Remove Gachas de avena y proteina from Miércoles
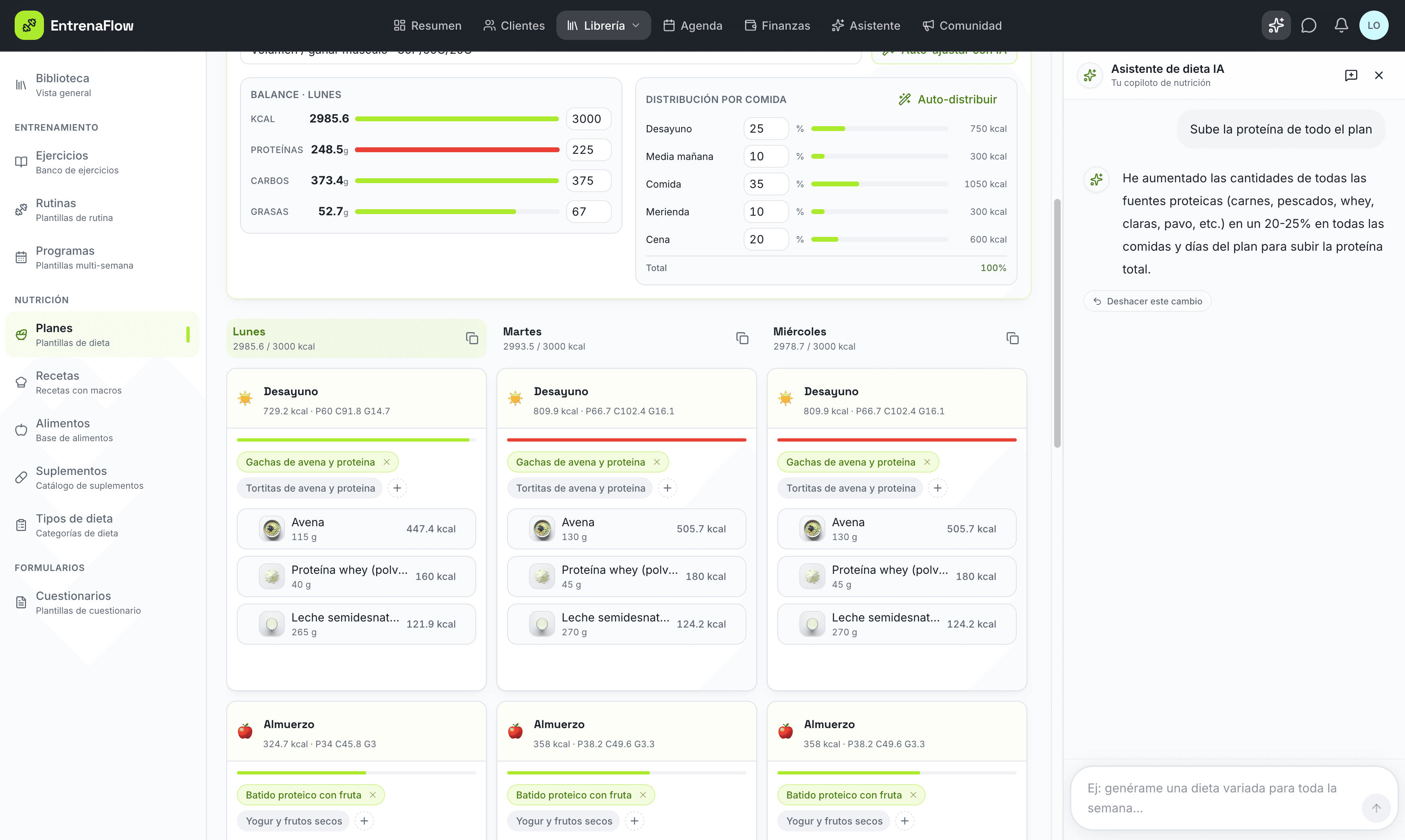 (x=927, y=462)
